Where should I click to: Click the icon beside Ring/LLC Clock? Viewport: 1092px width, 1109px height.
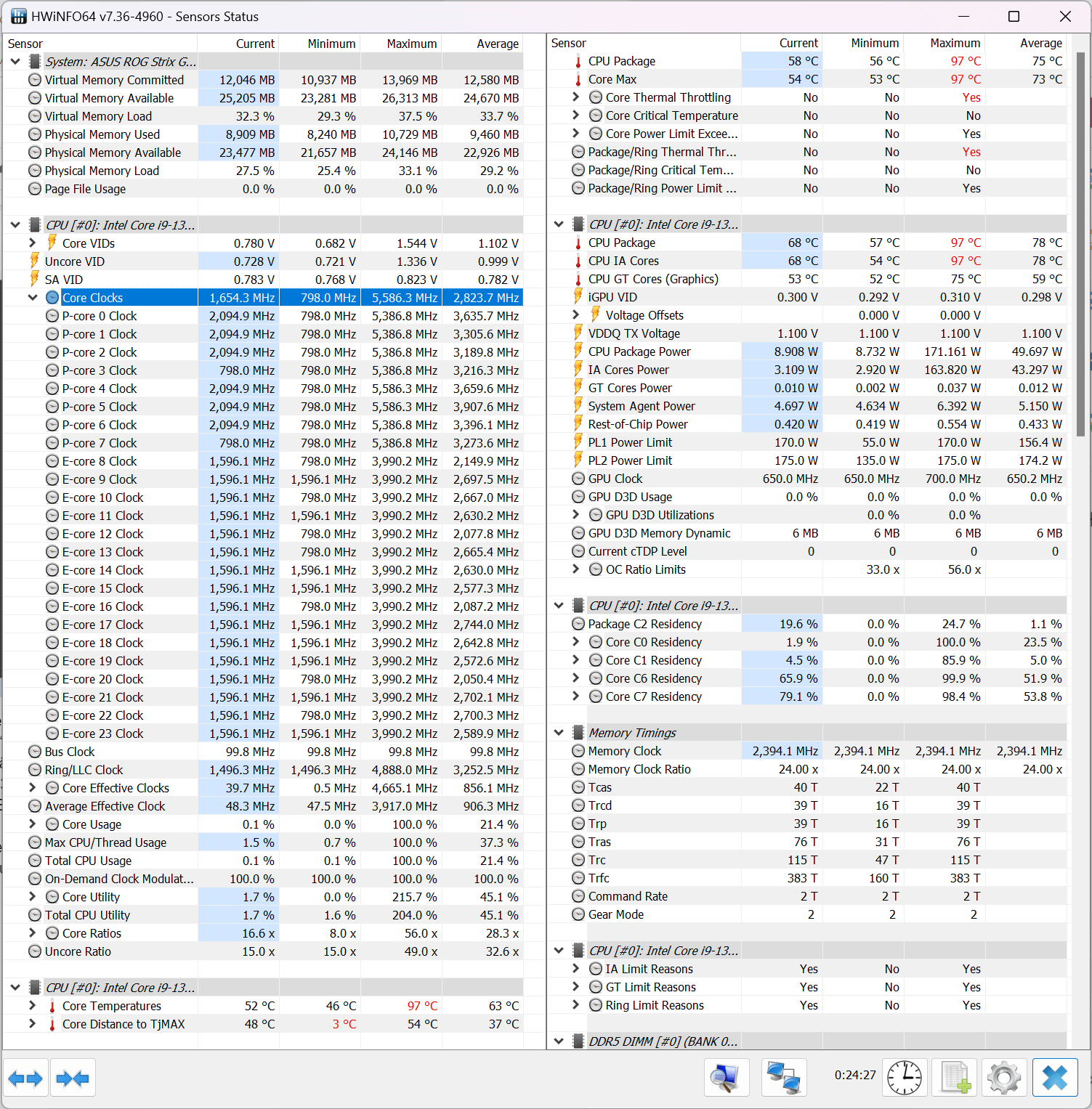(x=35, y=770)
